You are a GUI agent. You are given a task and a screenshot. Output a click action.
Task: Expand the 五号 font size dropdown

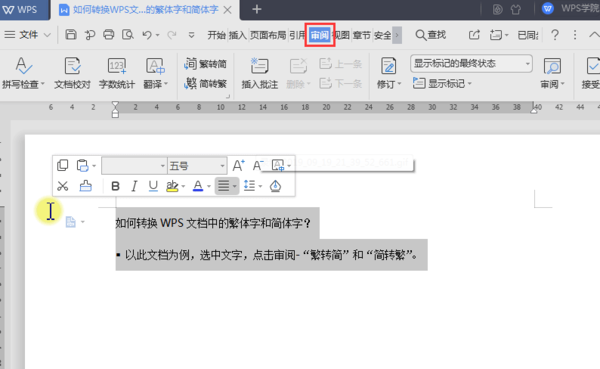tap(197, 166)
